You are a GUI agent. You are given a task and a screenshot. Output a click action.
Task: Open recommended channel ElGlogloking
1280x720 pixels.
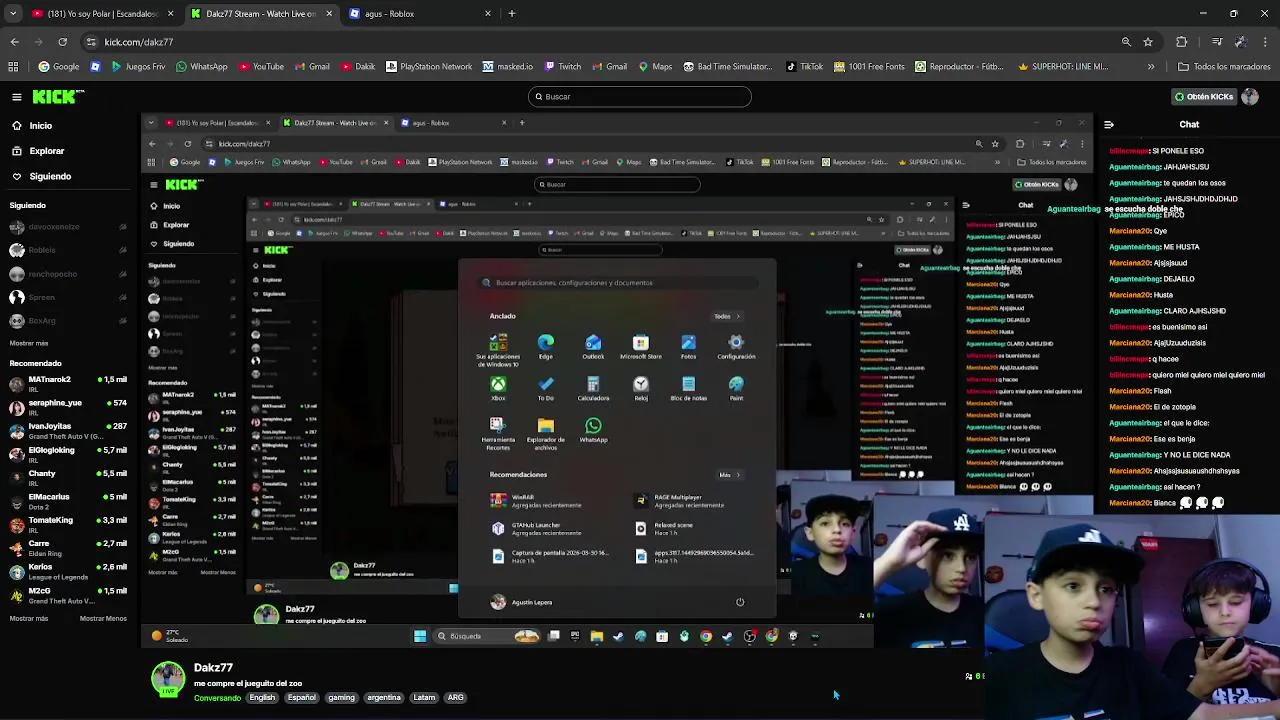67,454
